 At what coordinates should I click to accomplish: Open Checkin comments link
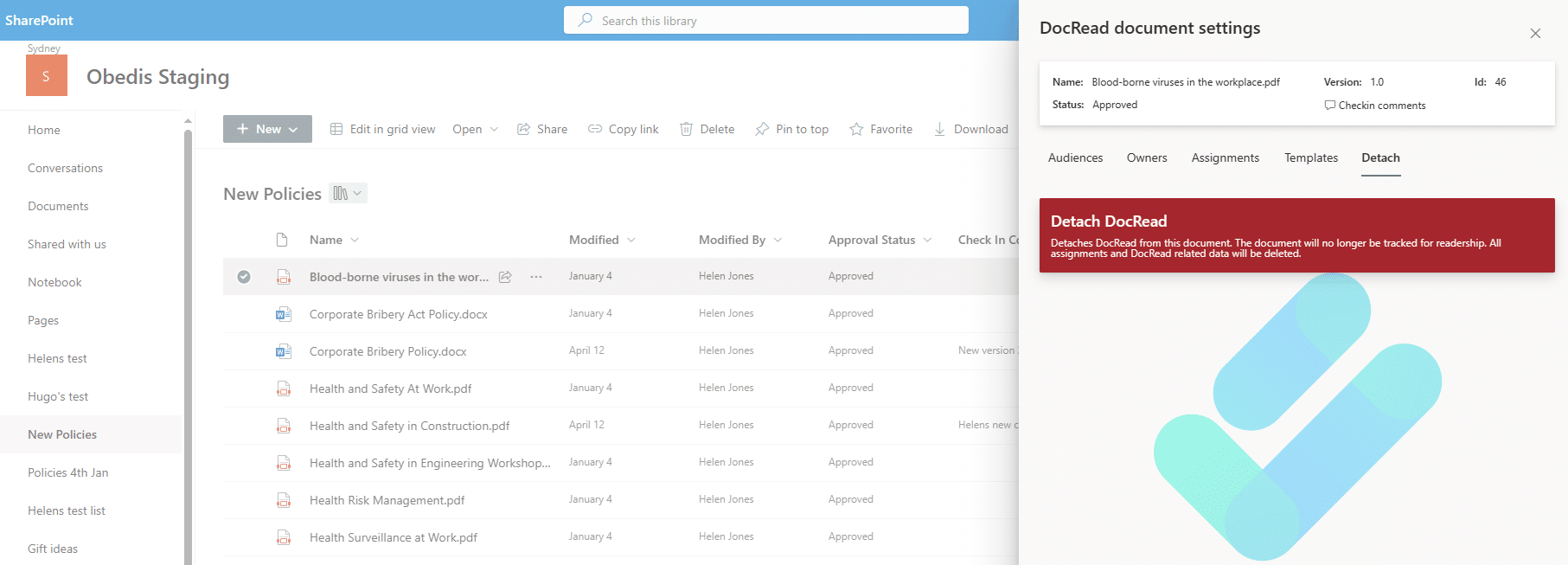pos(1375,106)
